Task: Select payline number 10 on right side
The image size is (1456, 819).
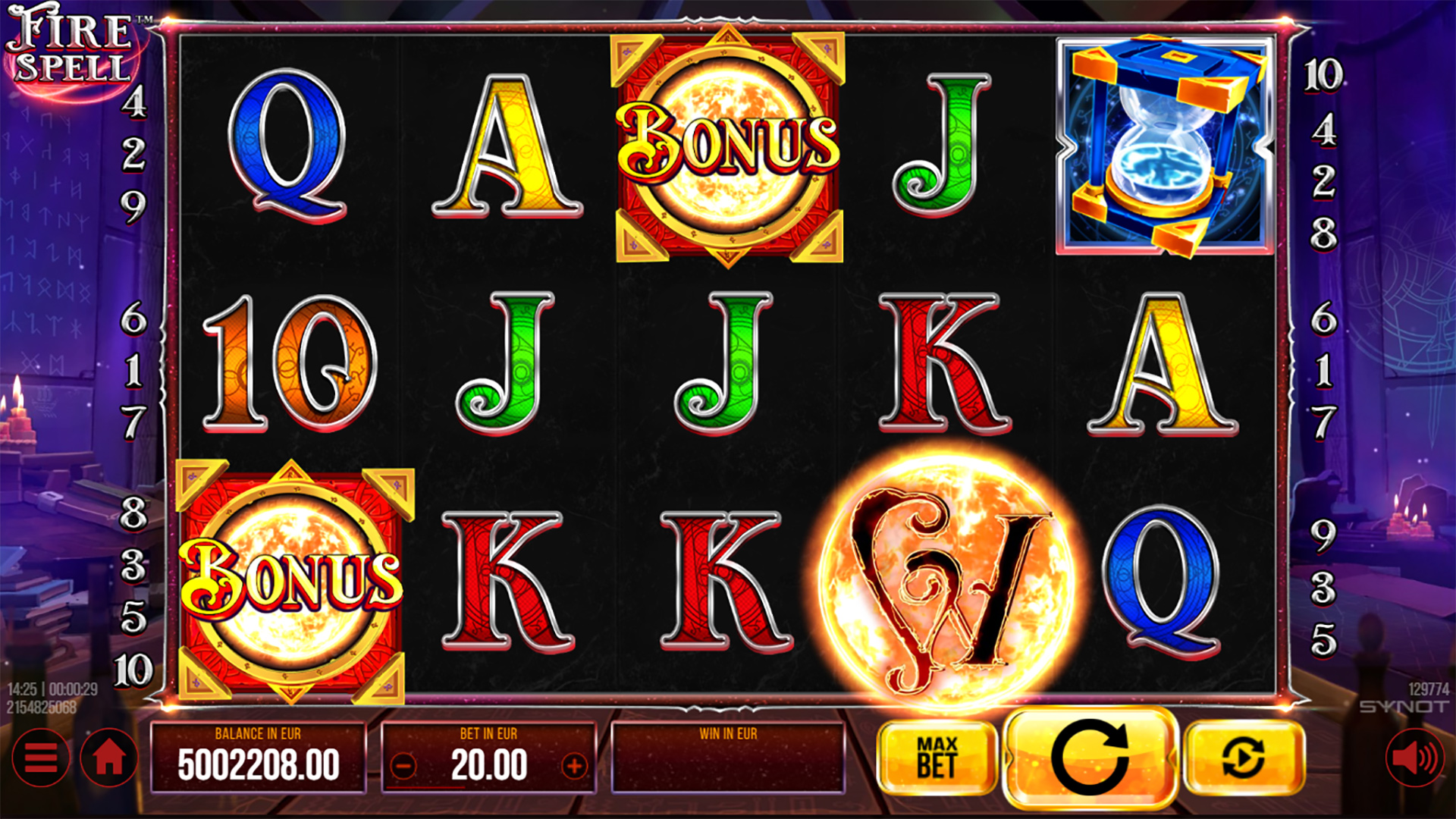Action: coord(1323,76)
